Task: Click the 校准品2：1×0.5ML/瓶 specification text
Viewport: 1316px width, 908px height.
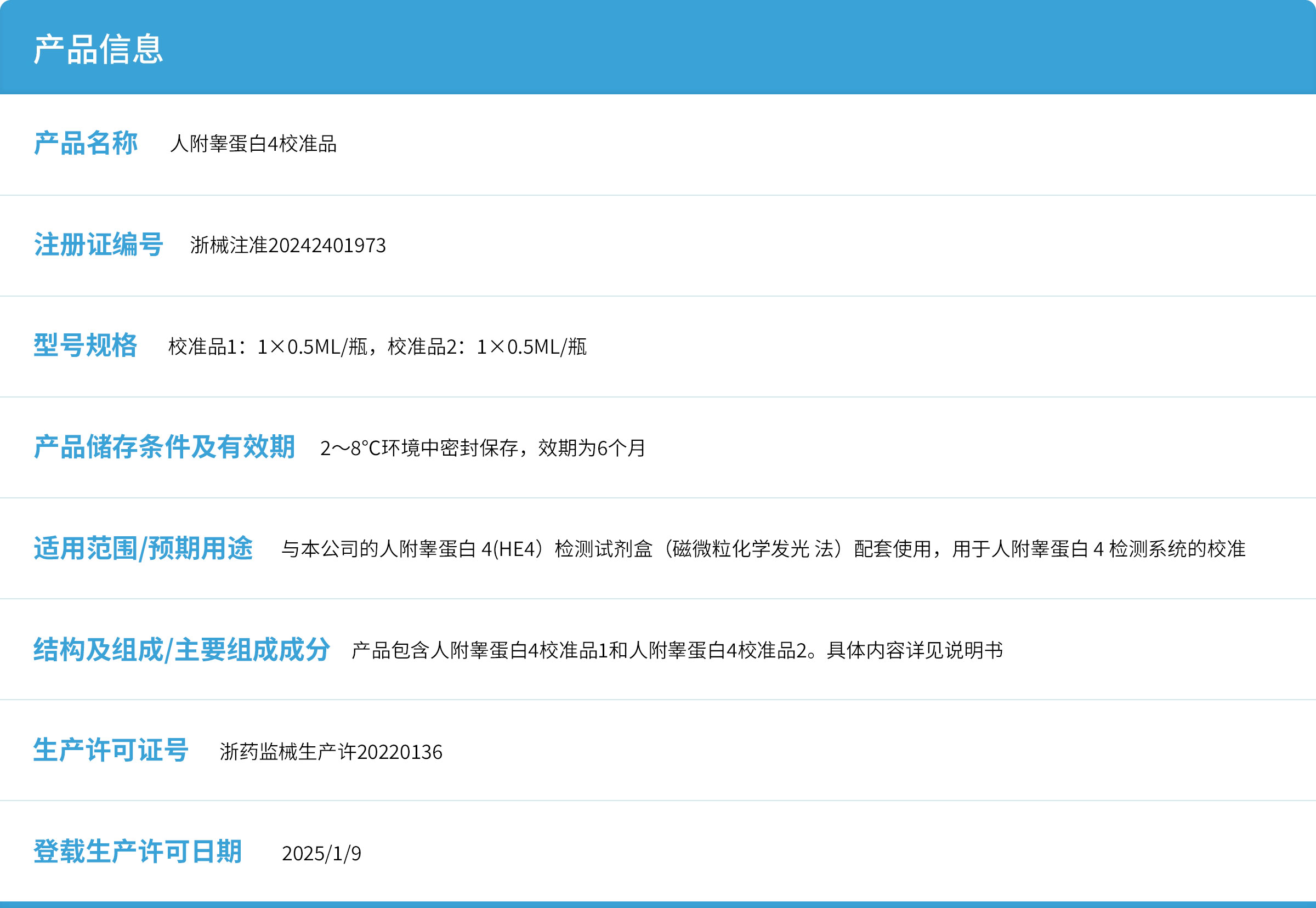Action: 487,347
